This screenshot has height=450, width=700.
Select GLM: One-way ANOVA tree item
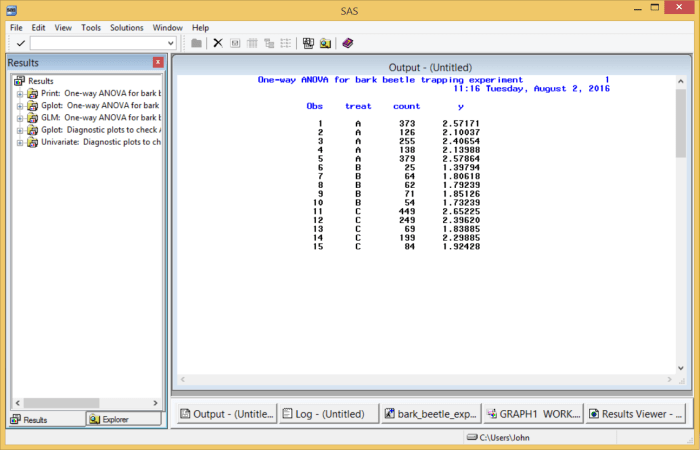(101, 118)
